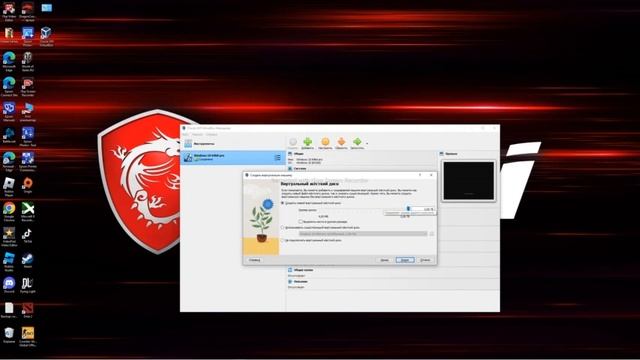Open World of Tanks desktop shortcut

click(x=27, y=61)
